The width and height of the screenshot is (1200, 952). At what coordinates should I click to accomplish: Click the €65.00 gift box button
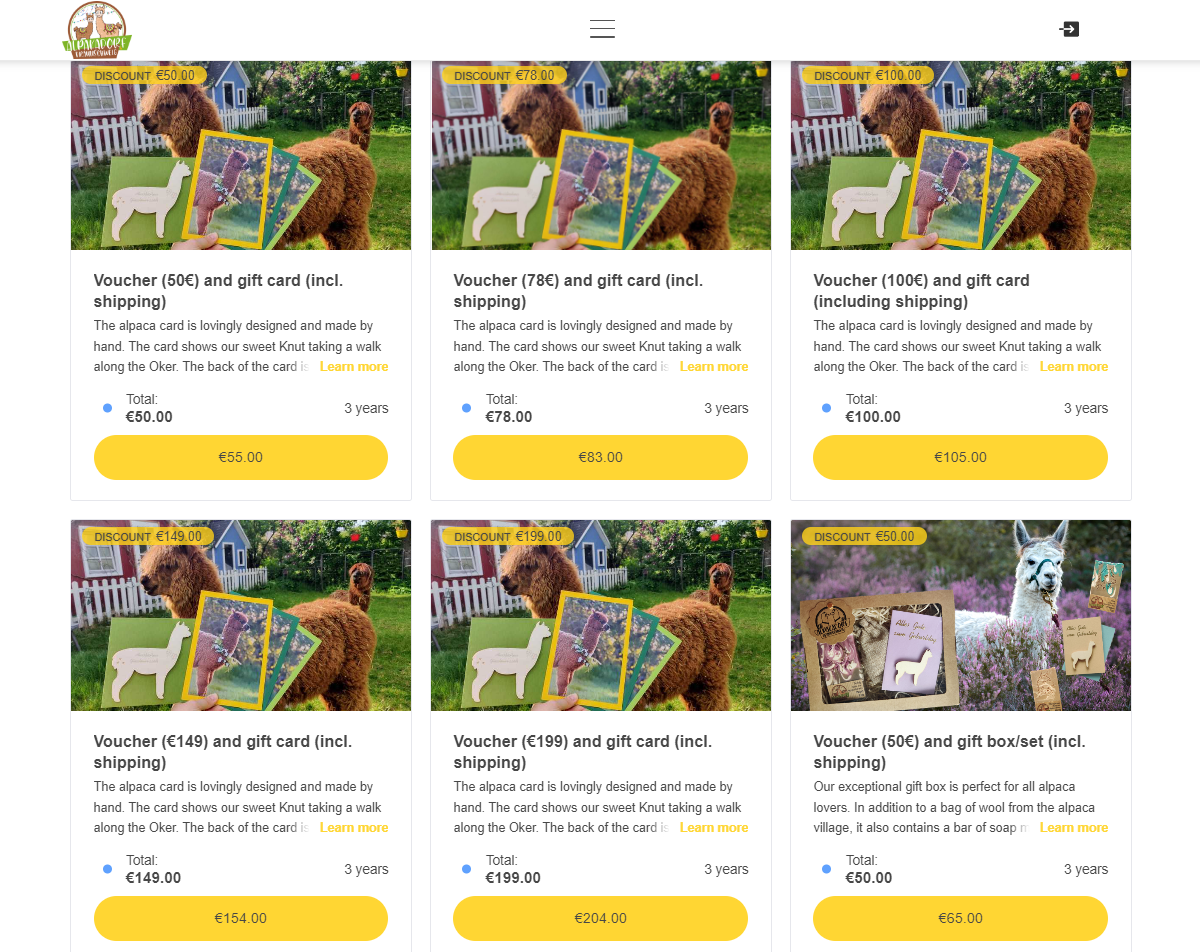click(960, 918)
